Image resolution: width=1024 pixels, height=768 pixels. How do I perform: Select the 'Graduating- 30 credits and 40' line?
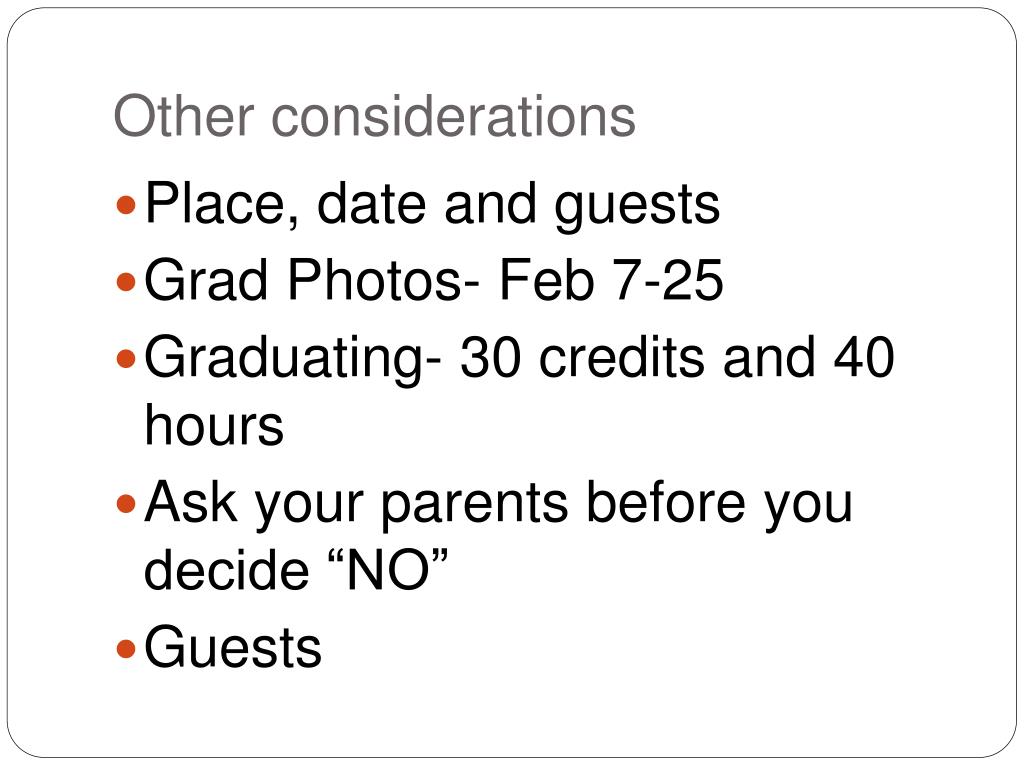(519, 358)
